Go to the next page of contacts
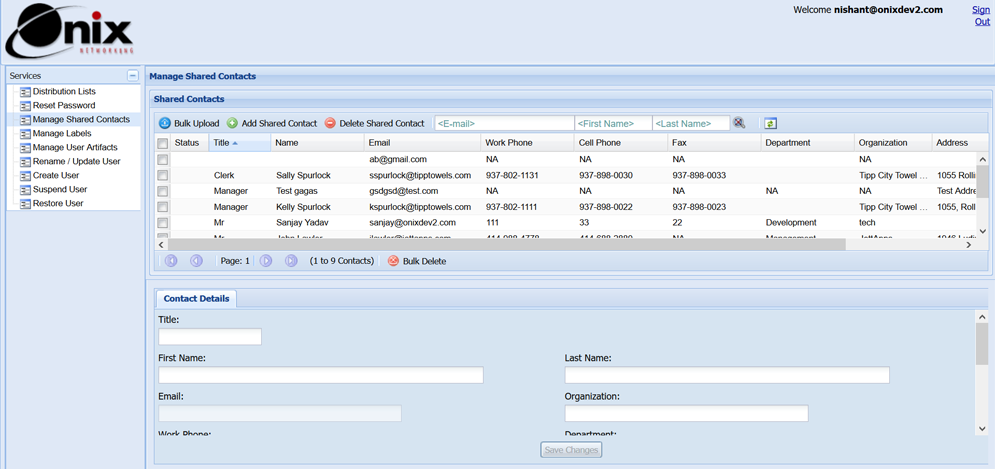This screenshot has height=469, width=995. (x=266, y=261)
